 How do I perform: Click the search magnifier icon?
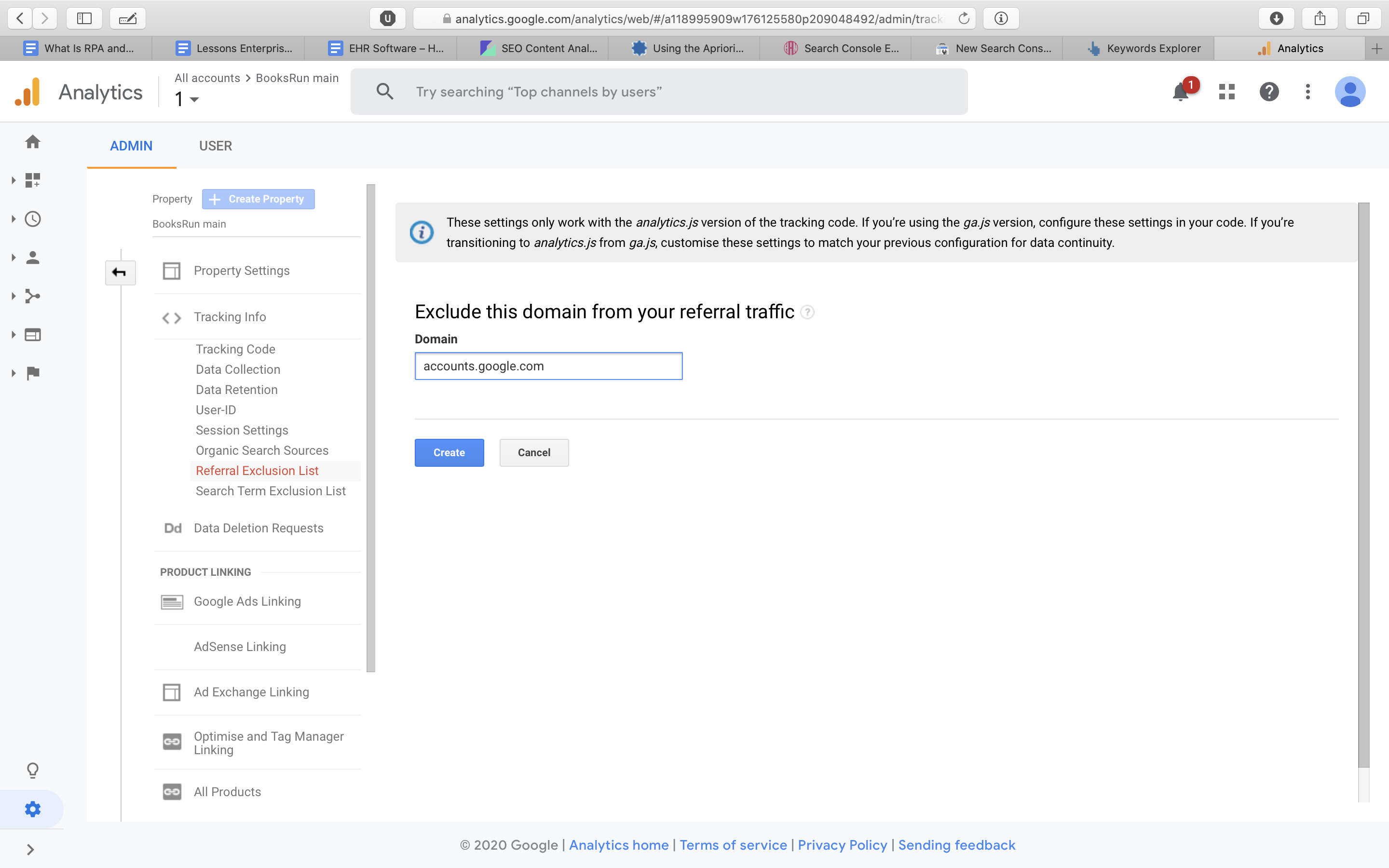click(384, 92)
